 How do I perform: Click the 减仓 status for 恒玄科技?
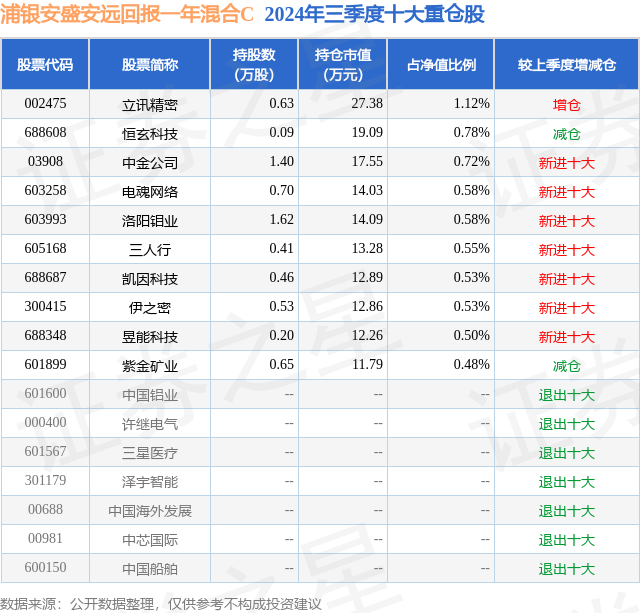click(x=567, y=134)
